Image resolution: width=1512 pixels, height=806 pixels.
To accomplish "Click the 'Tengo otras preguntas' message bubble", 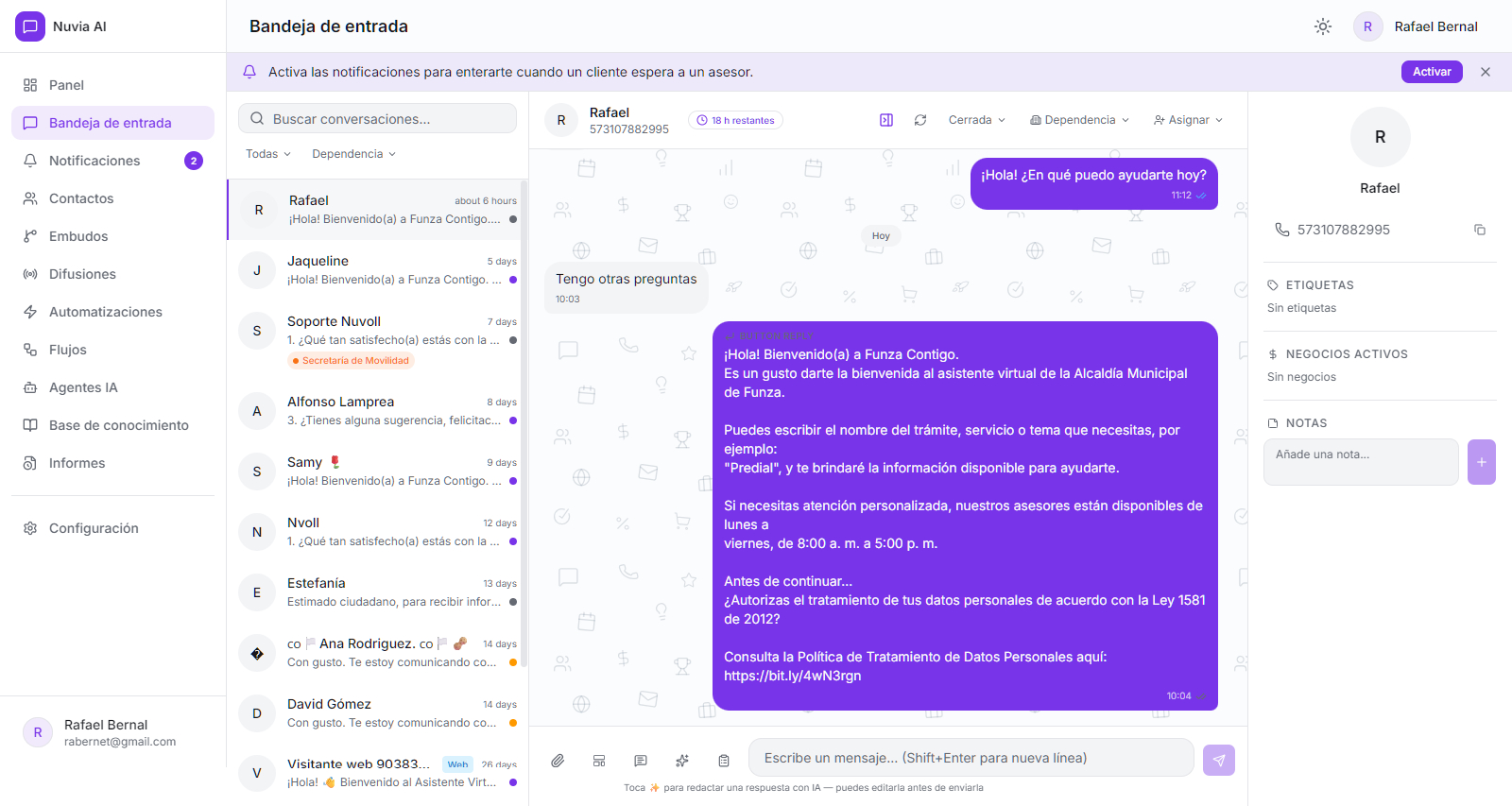I will [x=627, y=288].
